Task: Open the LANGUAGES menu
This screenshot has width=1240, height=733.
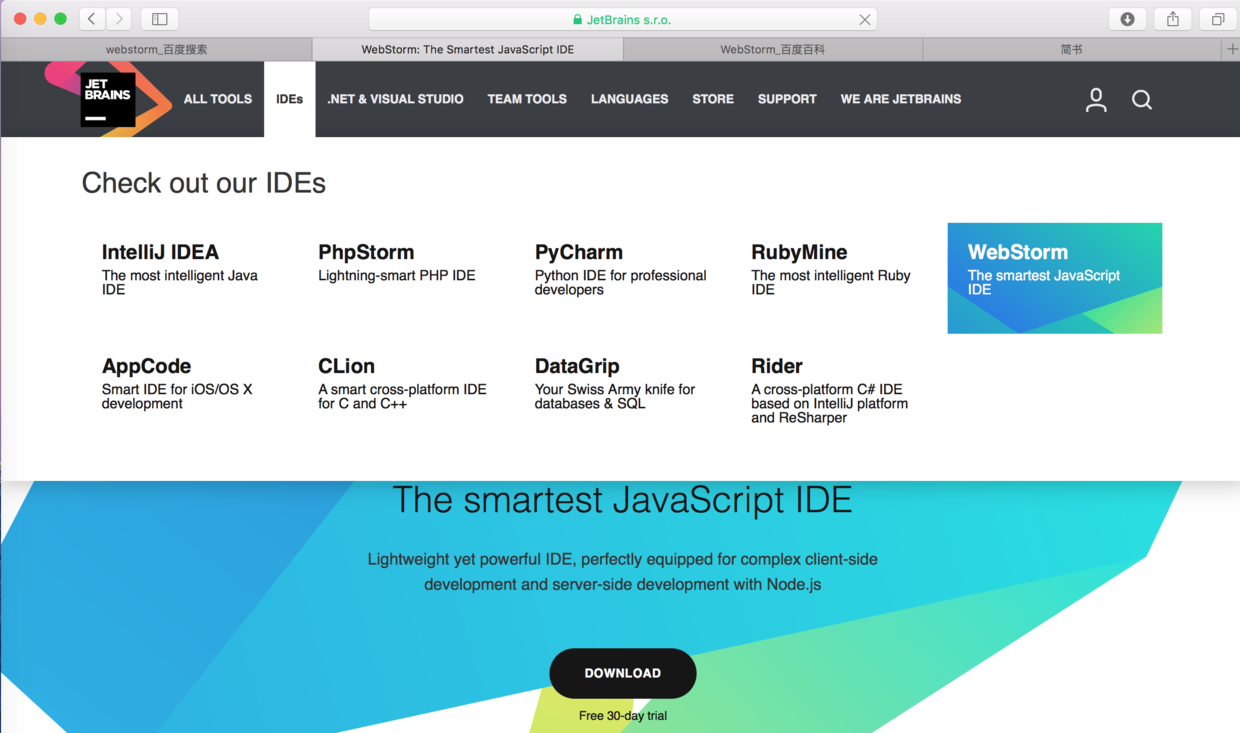Action: pyautogui.click(x=629, y=99)
